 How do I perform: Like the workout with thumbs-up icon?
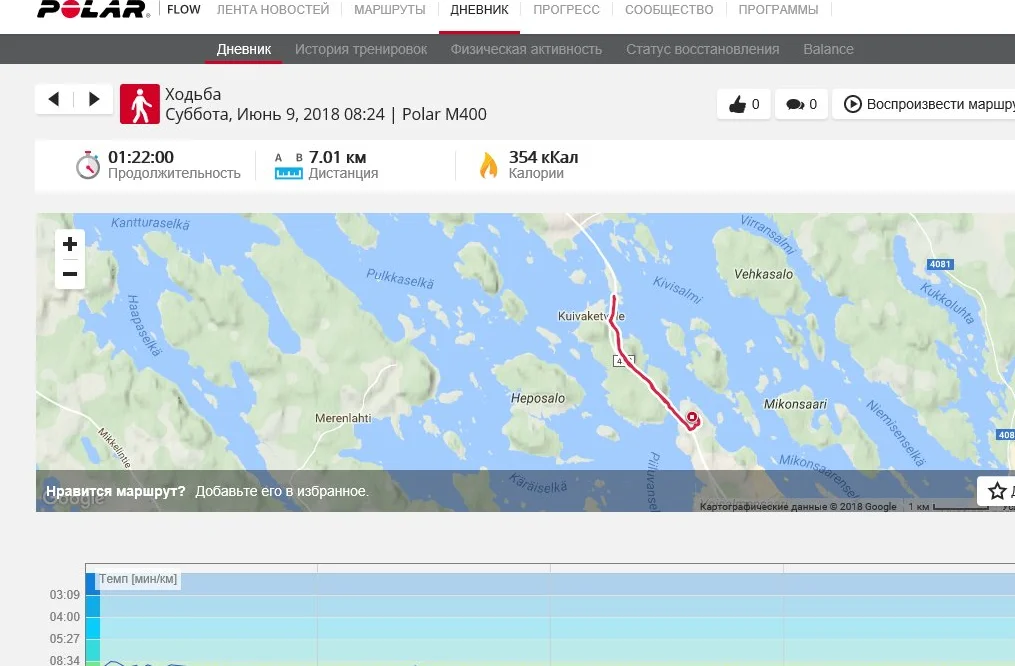(x=744, y=104)
